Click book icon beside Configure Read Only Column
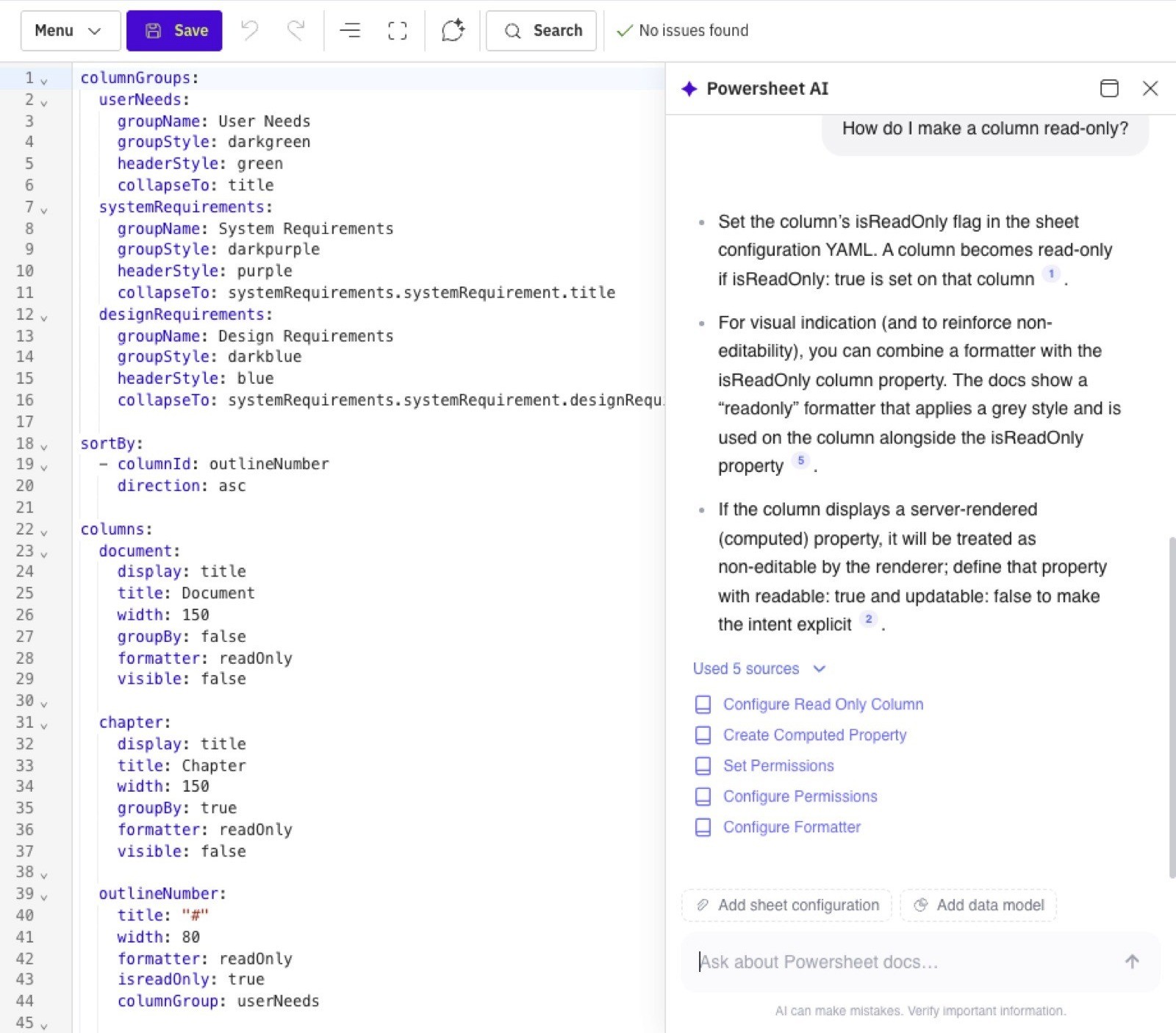The image size is (1176, 1033). 703,704
